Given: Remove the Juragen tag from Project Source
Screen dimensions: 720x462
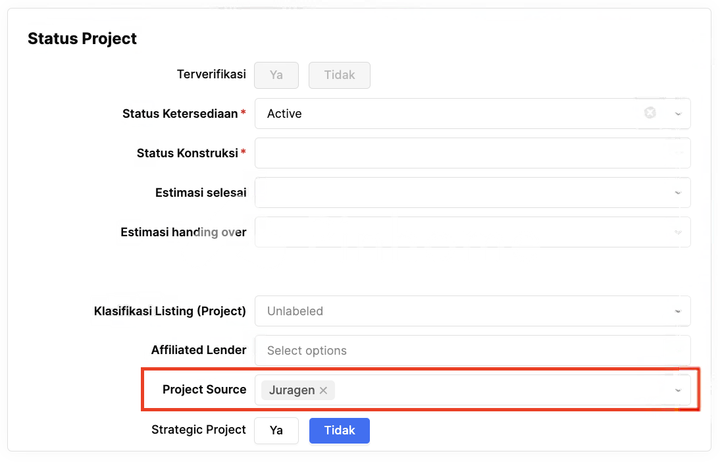Looking at the screenshot, I should [x=323, y=390].
